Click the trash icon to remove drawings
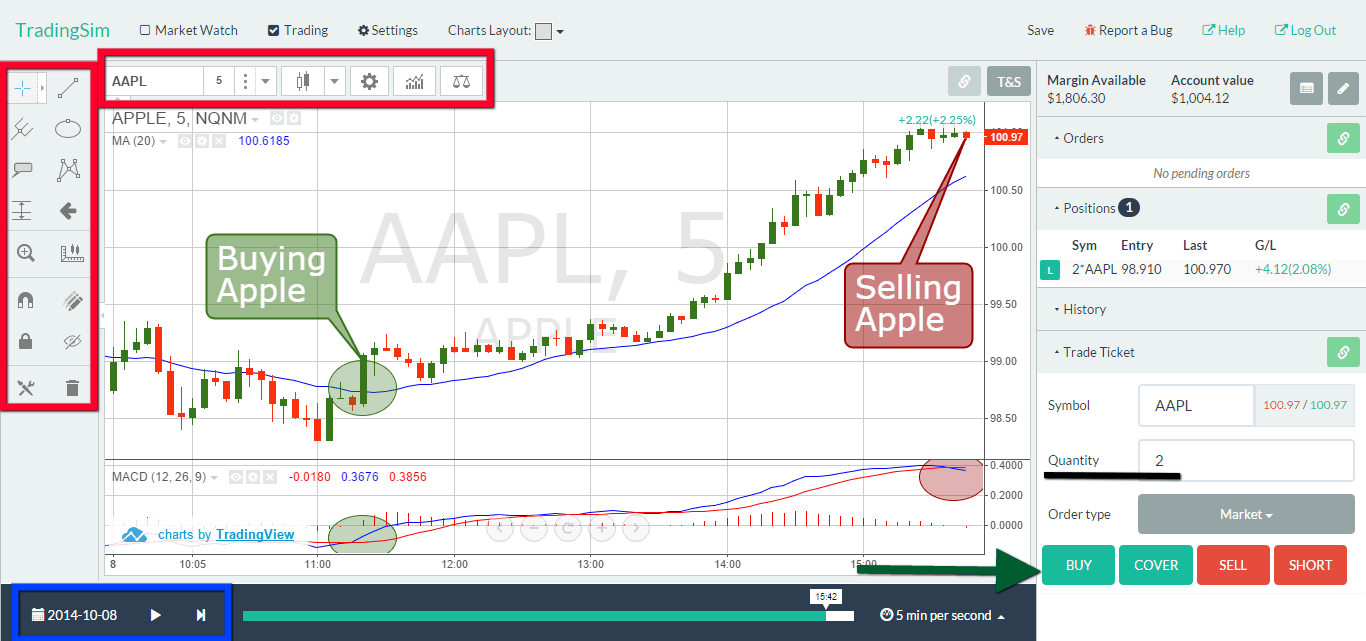 [x=72, y=388]
